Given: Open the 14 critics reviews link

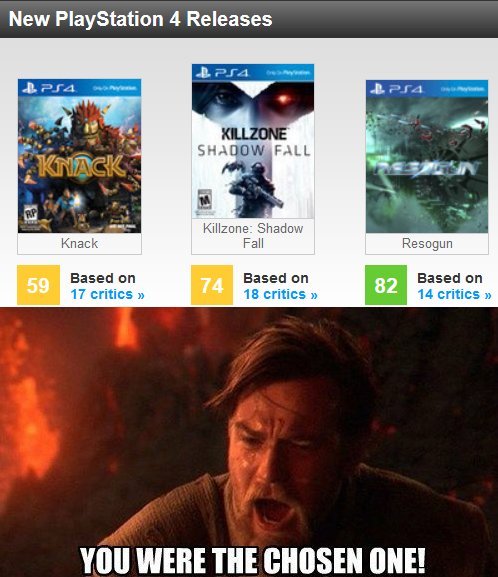Looking at the screenshot, I should point(455,294).
